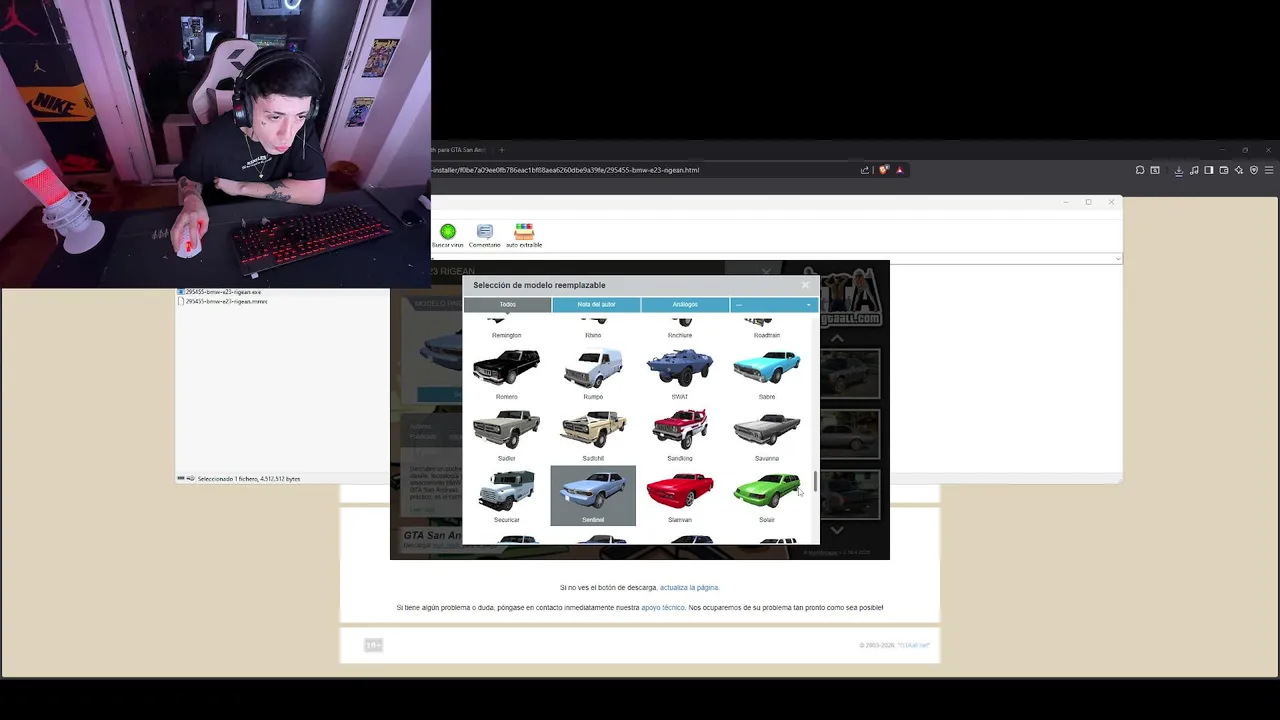Maximize the archive extractor window
Viewport: 1280px width, 720px height.
[1088, 202]
